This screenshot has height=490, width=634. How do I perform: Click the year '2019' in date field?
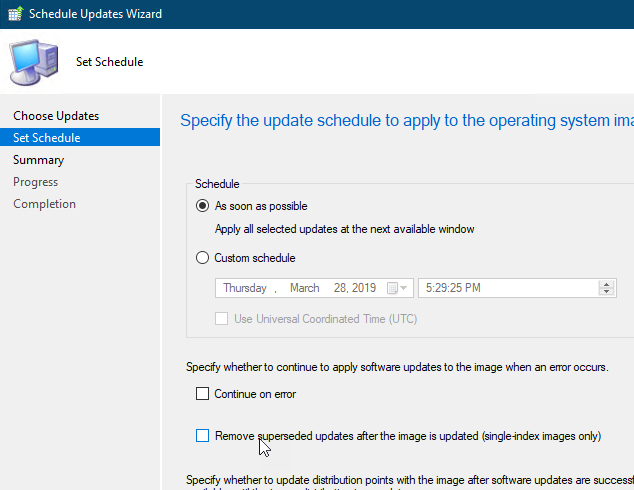pyautogui.click(x=362, y=288)
